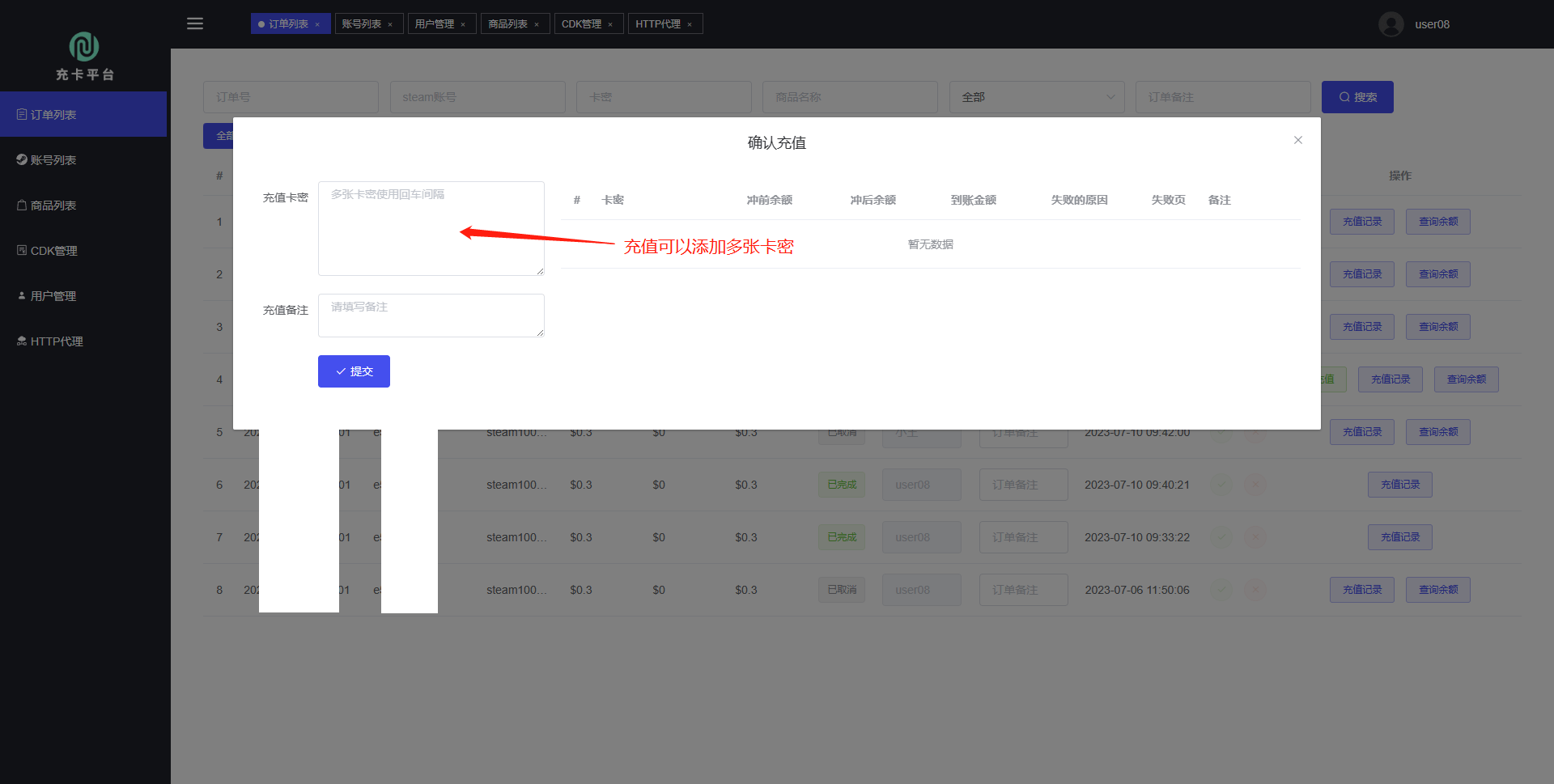Click 充值记录 button in row 6
Viewport: 1554px width, 784px height.
tap(1400, 485)
